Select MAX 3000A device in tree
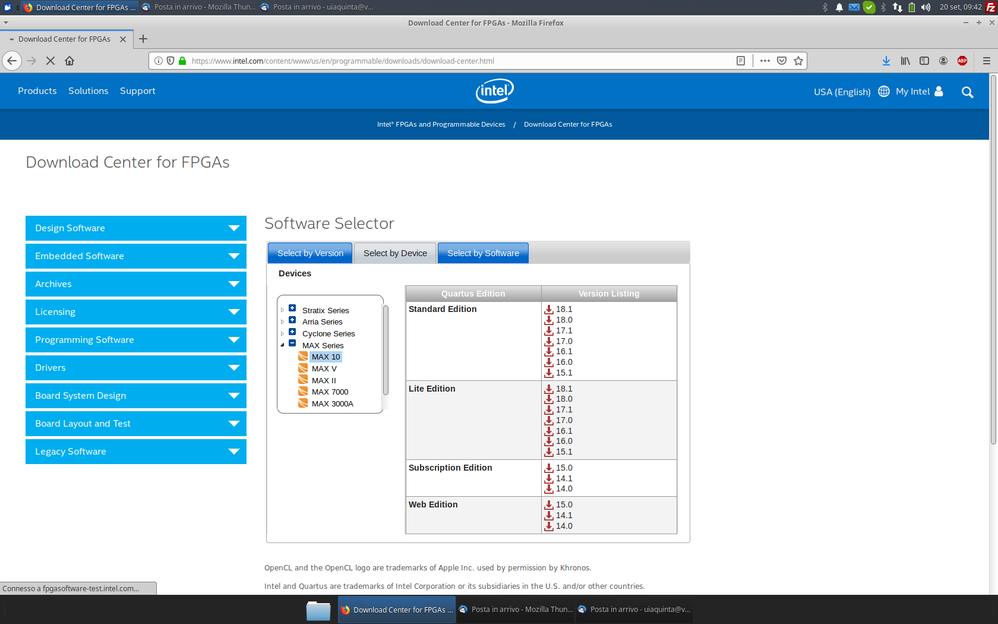This screenshot has width=998, height=624. [332, 404]
